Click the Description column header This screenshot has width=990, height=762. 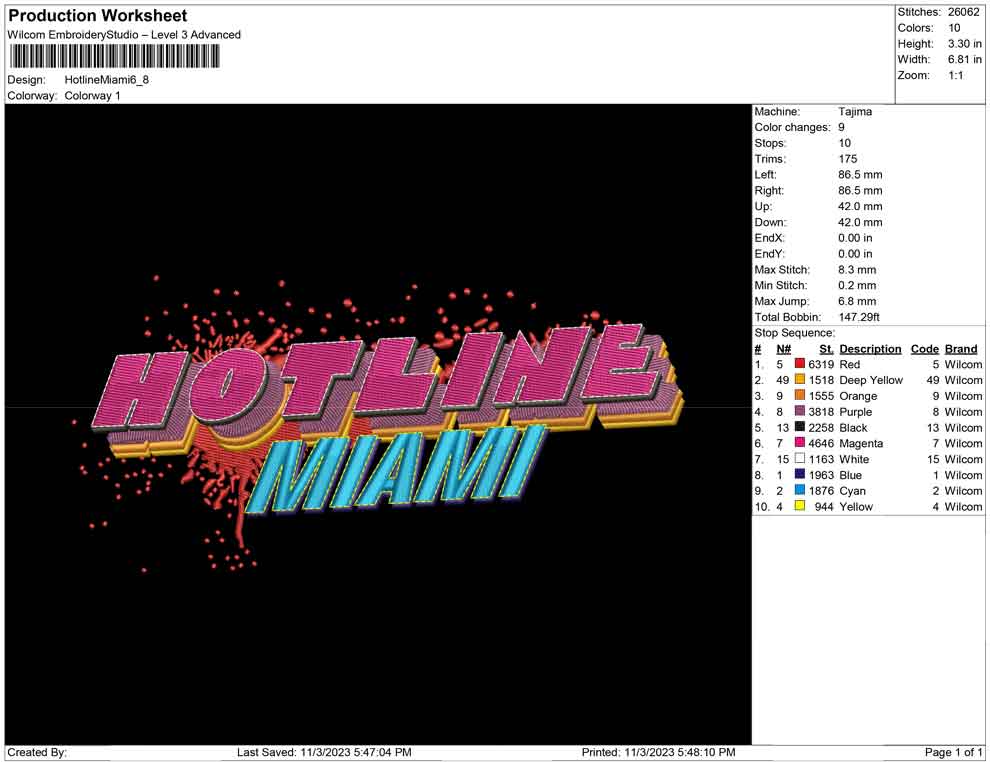pyautogui.click(x=870, y=349)
